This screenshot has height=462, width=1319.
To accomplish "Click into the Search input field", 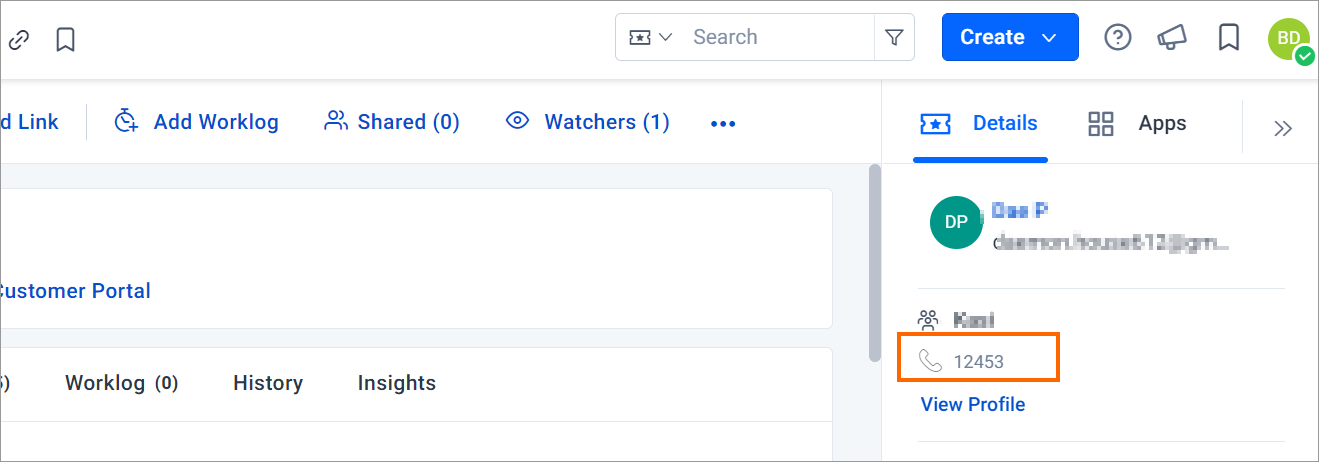I will pyautogui.click(x=779, y=37).
